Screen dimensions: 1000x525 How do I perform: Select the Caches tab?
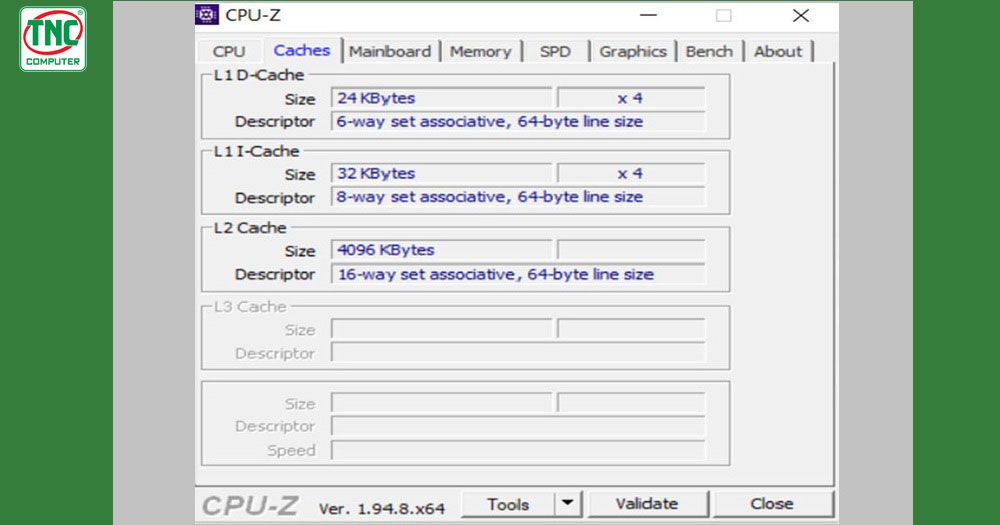302,50
